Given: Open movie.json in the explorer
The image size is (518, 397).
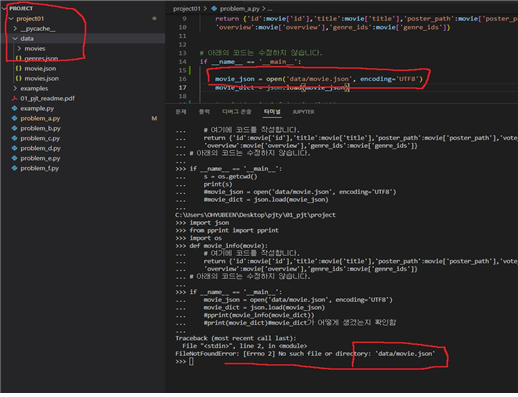Looking at the screenshot, I should coord(40,68).
